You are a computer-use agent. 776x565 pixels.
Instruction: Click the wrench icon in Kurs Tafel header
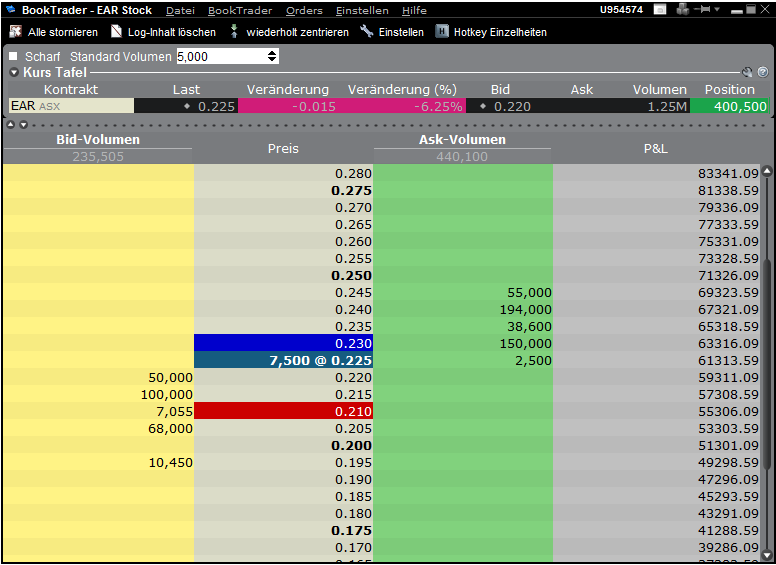pos(746,72)
